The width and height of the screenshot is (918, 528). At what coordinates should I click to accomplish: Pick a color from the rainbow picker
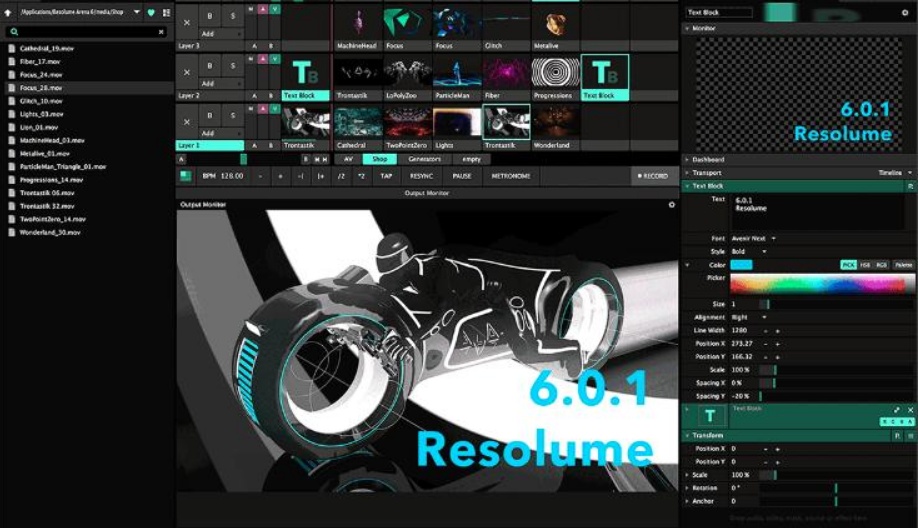pyautogui.click(x=820, y=284)
